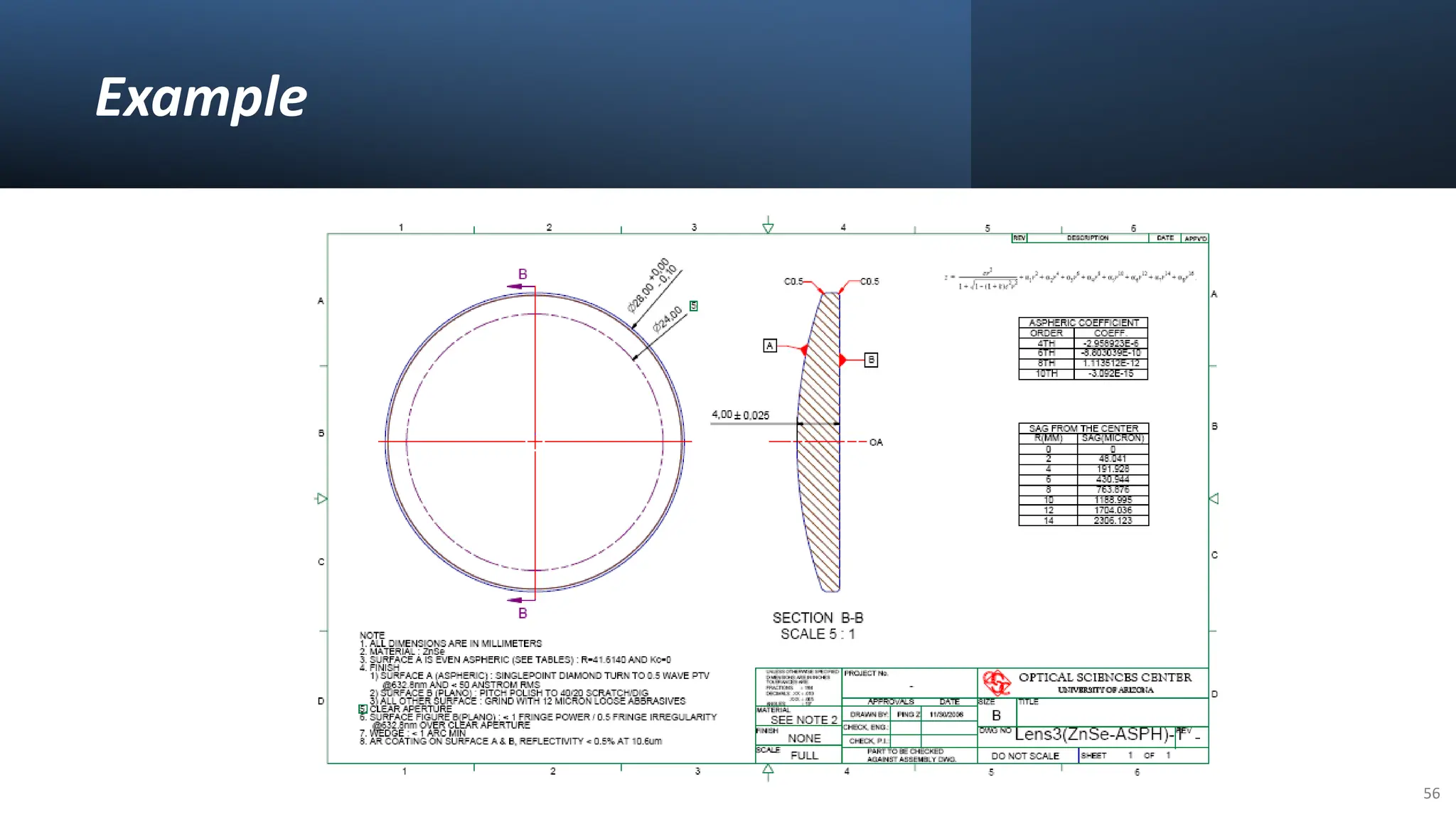Click the green triangle marker on left border

[321, 498]
